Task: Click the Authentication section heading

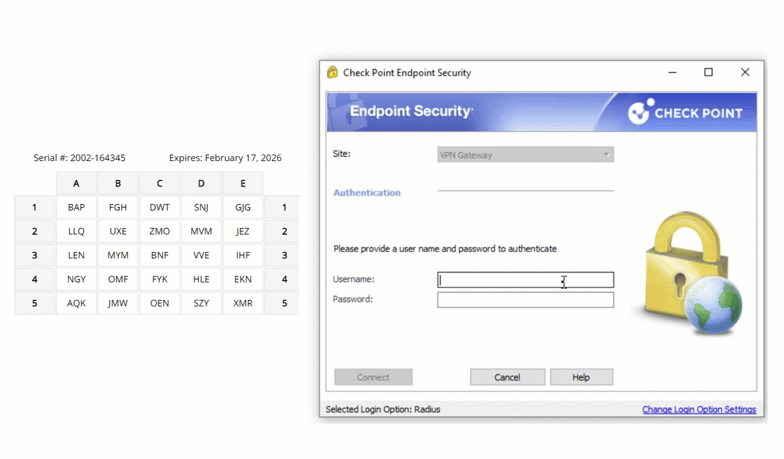Action: 367,192
